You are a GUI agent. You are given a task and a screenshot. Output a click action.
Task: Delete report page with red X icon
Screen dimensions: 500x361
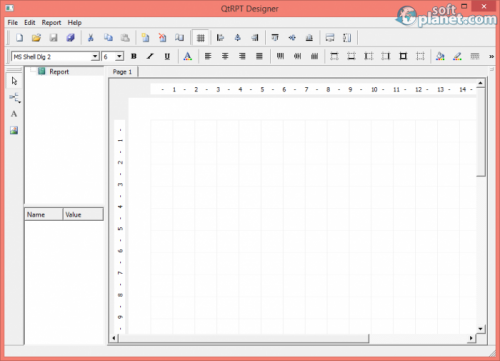tap(162, 38)
